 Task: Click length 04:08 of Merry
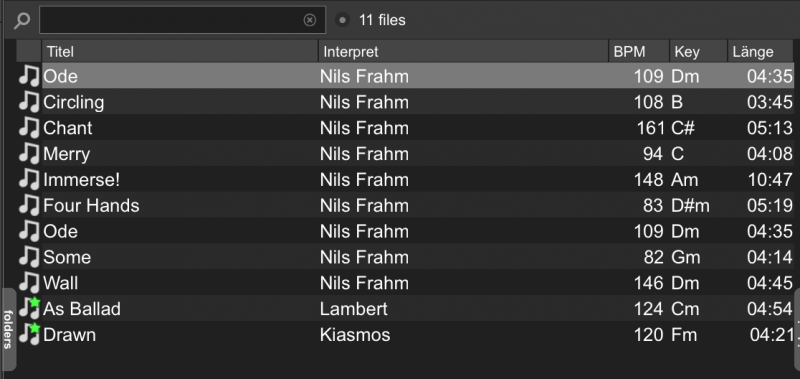pos(770,154)
